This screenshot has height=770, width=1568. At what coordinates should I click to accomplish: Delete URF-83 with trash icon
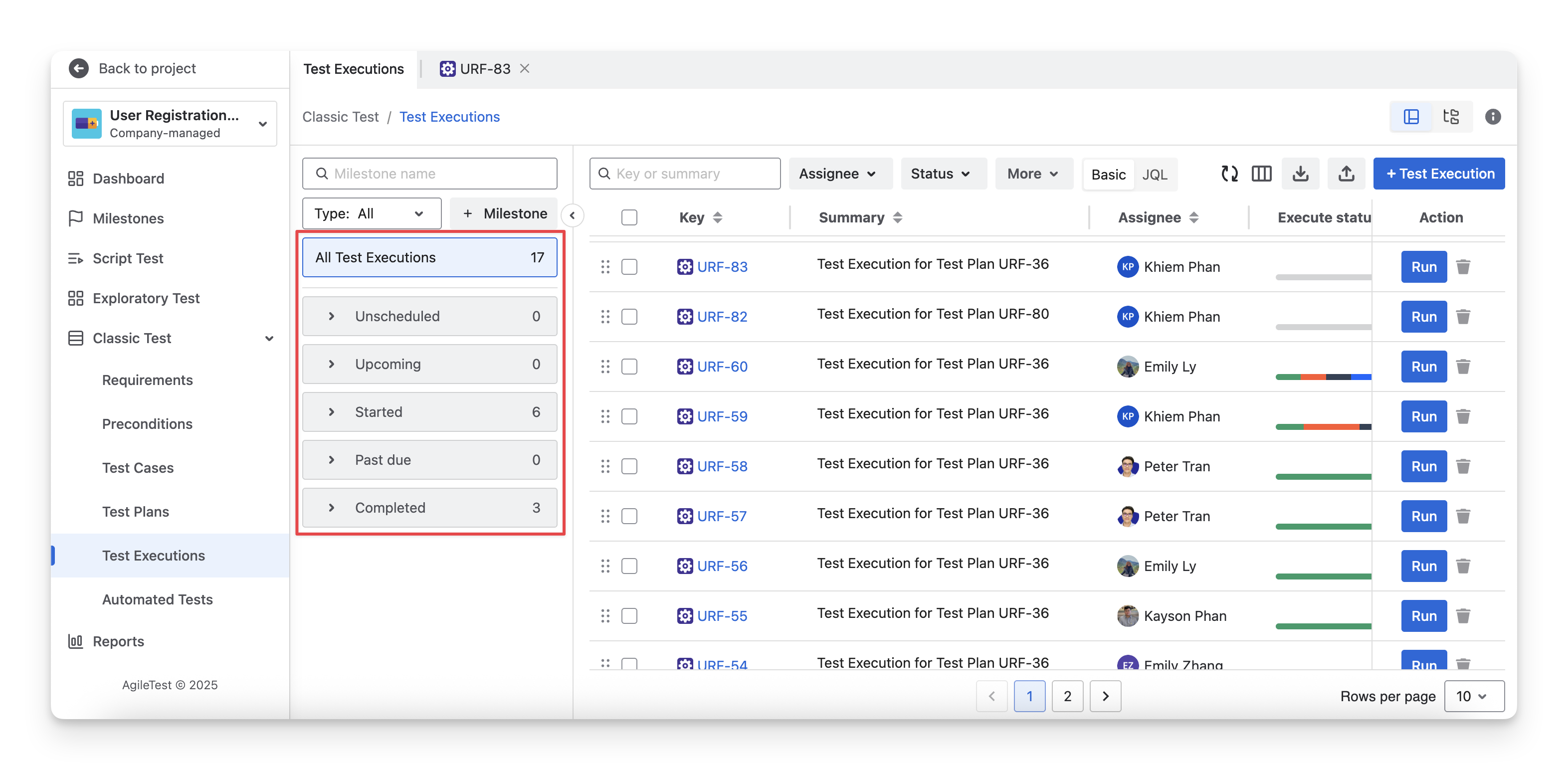pos(1463,267)
